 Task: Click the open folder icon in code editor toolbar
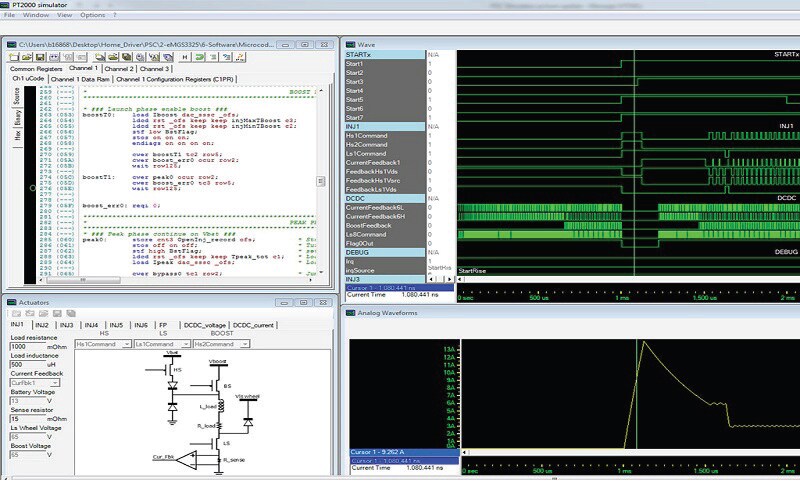click(x=26, y=57)
